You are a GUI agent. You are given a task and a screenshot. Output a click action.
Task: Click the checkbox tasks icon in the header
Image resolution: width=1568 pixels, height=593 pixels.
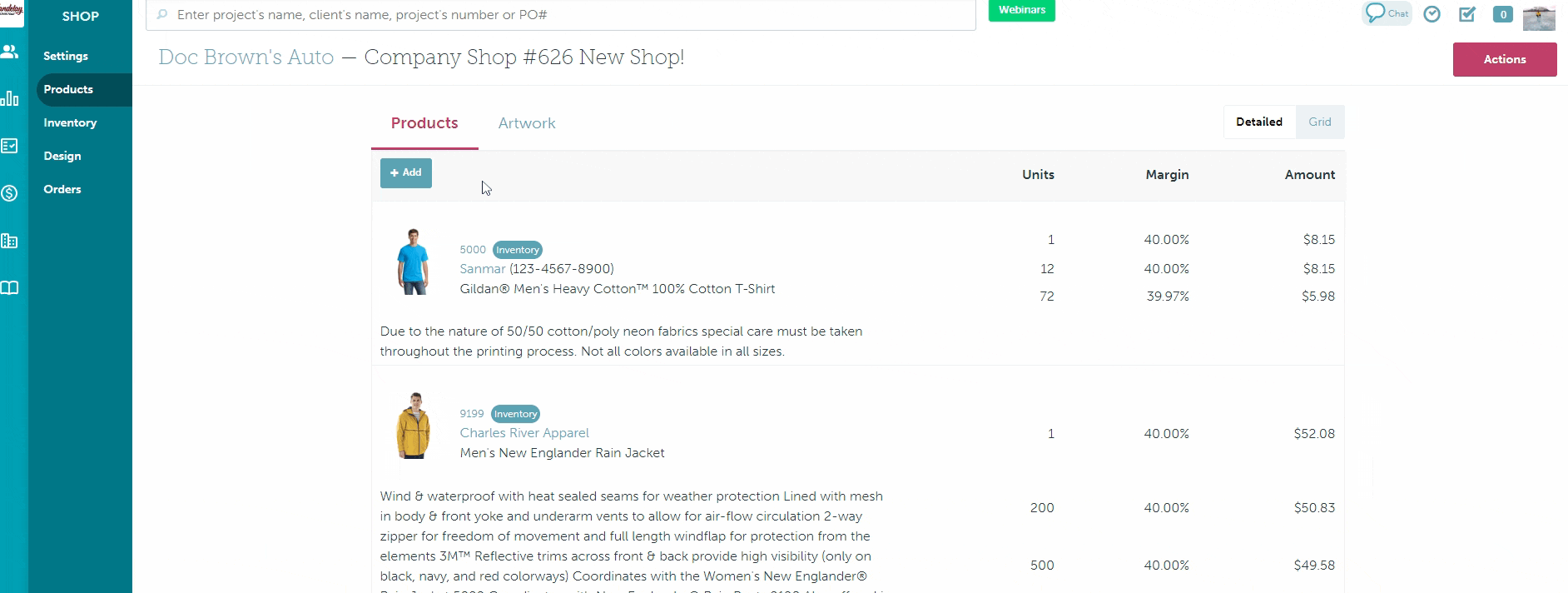pyautogui.click(x=1467, y=14)
